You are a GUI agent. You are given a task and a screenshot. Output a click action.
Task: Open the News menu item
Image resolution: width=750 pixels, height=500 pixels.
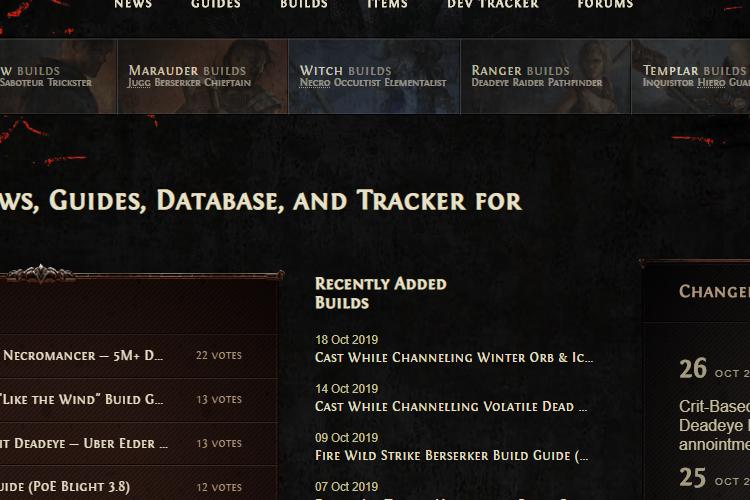(133, 4)
